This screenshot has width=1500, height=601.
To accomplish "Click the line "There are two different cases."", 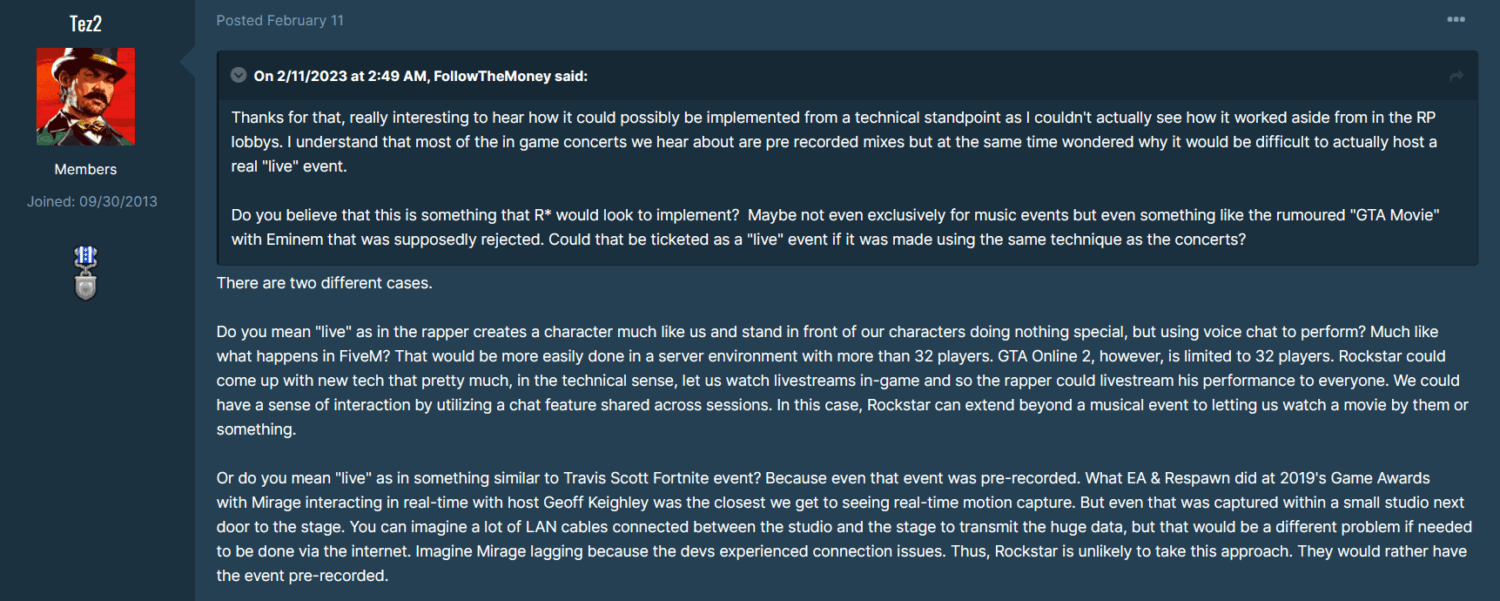I will tap(325, 283).
